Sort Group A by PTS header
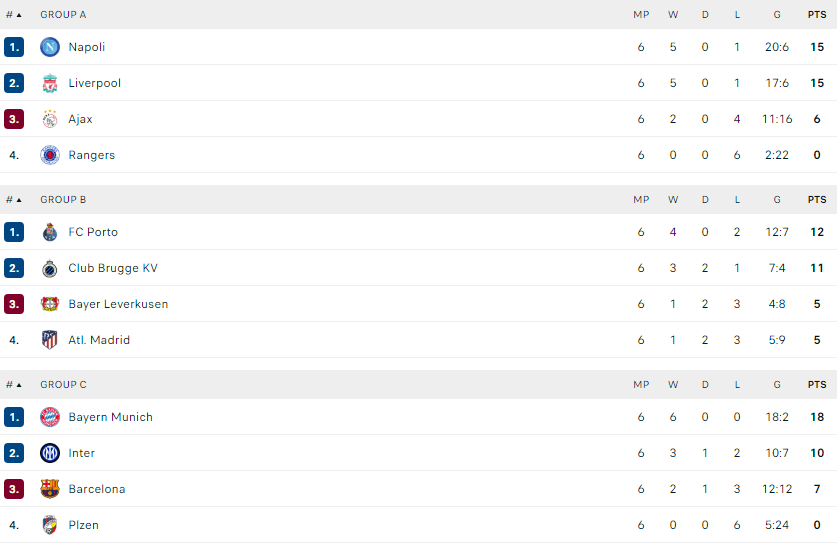This screenshot has width=837, height=547. 817,15
